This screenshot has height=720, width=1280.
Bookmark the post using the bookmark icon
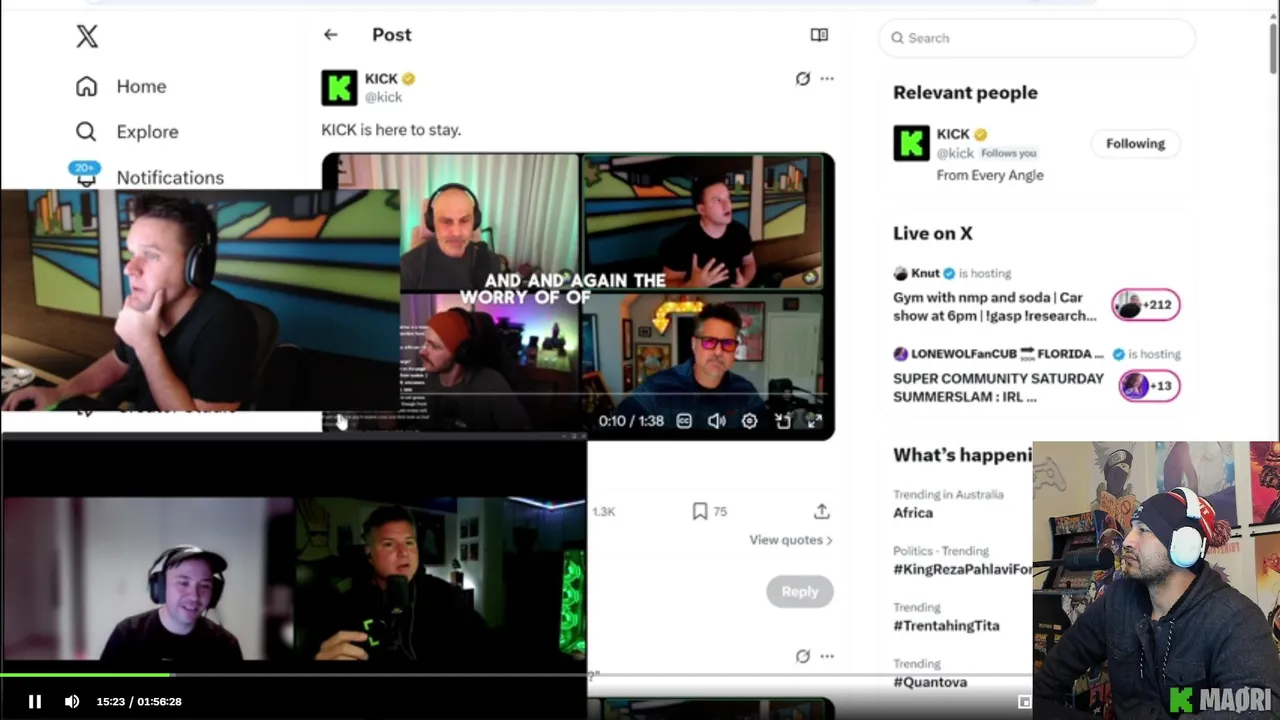[700, 511]
